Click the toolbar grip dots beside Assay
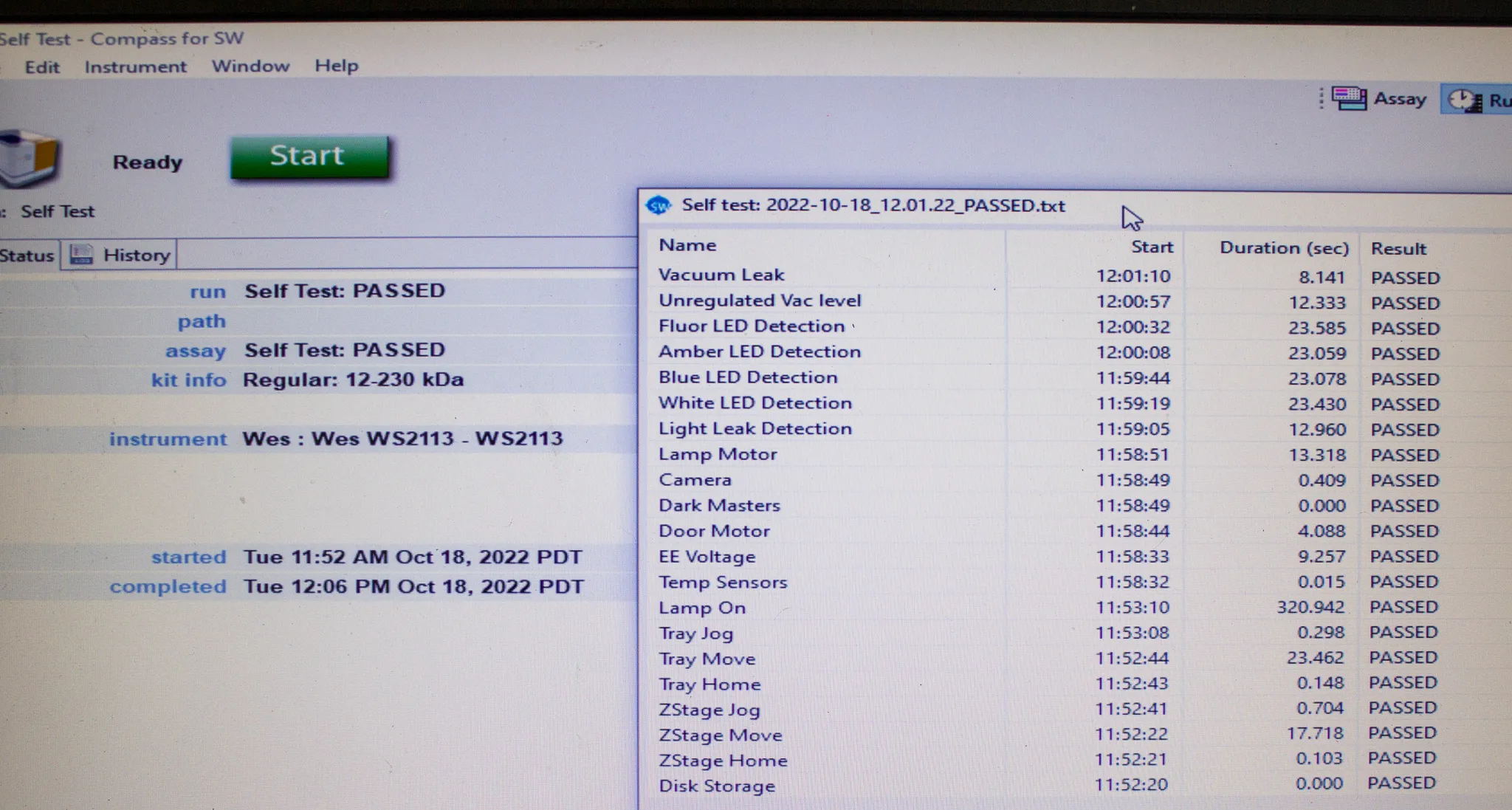Image resolution: width=1512 pixels, height=810 pixels. point(1321,99)
